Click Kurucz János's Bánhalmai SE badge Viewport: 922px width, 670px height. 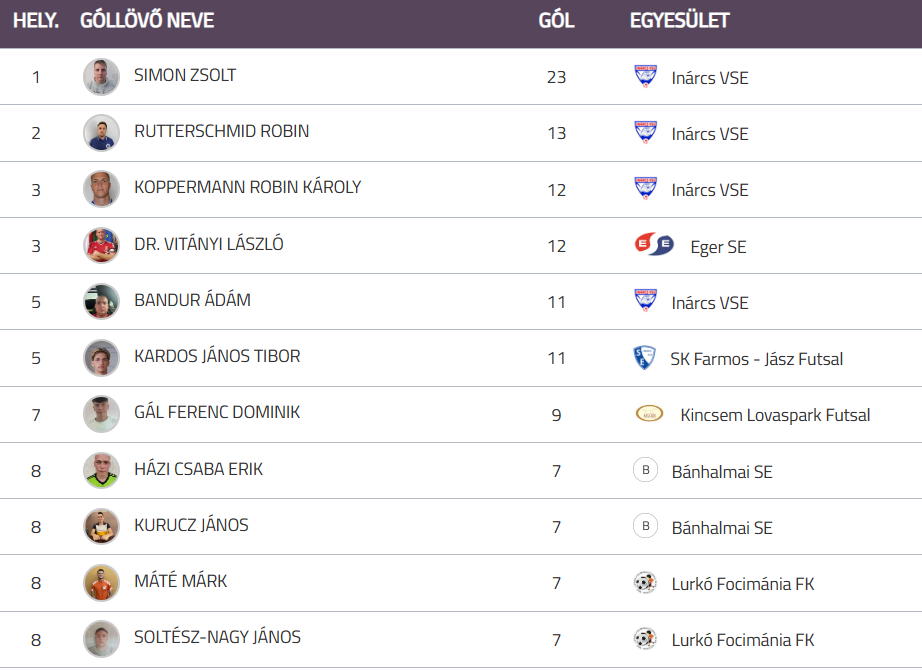point(645,526)
